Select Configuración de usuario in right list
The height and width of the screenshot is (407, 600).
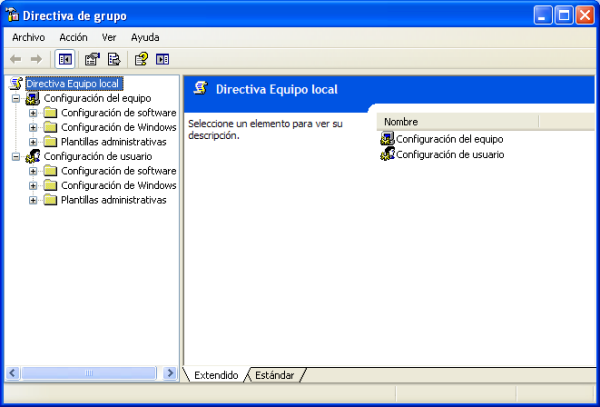pos(449,155)
